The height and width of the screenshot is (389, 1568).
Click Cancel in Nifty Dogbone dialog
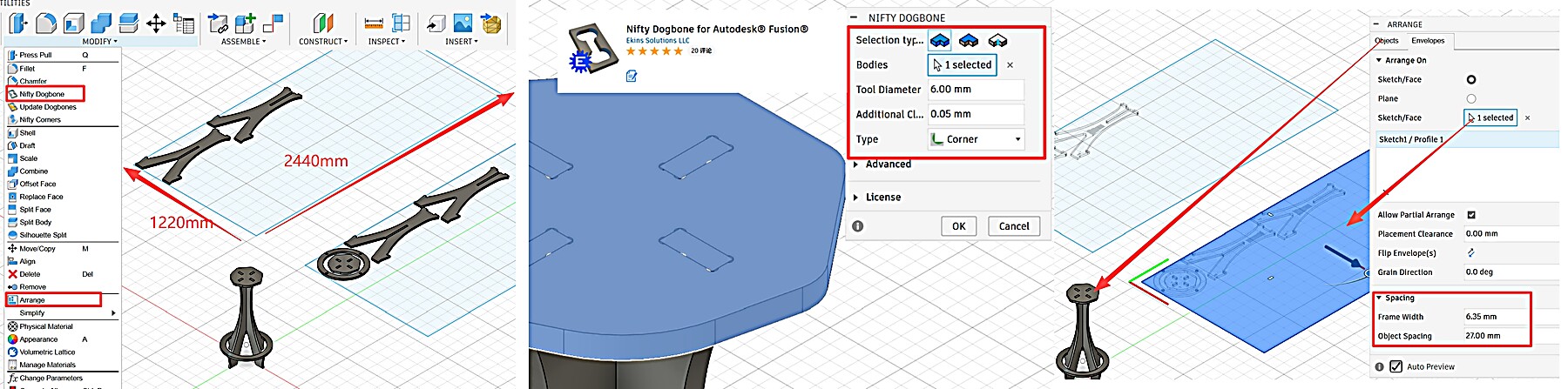click(1014, 226)
